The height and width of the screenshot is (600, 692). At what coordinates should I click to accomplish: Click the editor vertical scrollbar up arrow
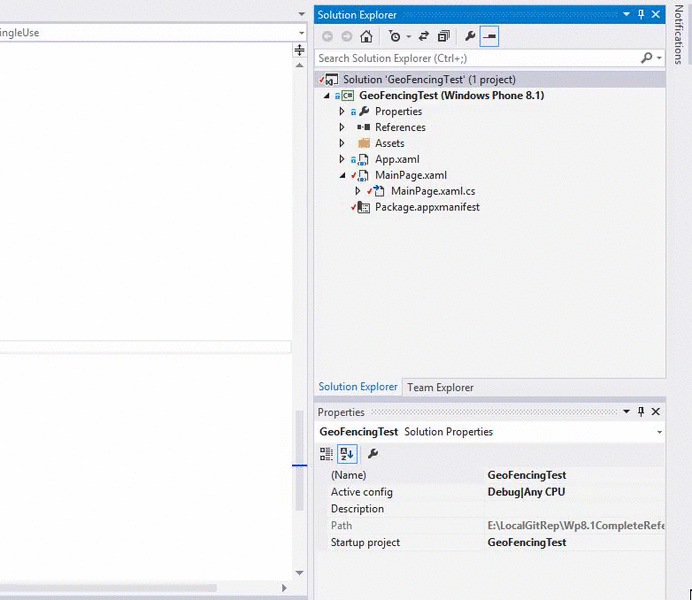click(299, 65)
